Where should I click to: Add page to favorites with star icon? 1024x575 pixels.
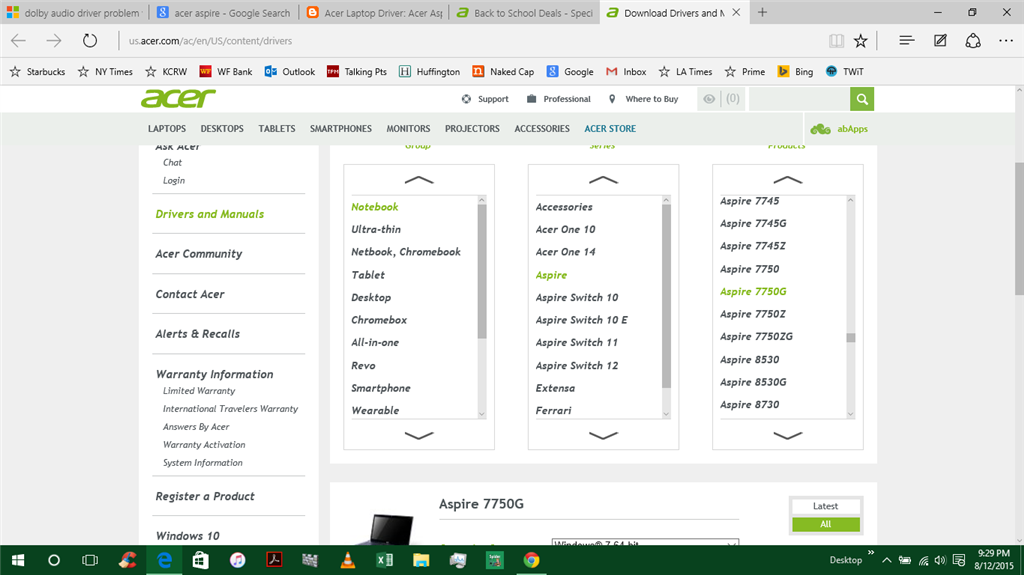pyautogui.click(x=861, y=41)
